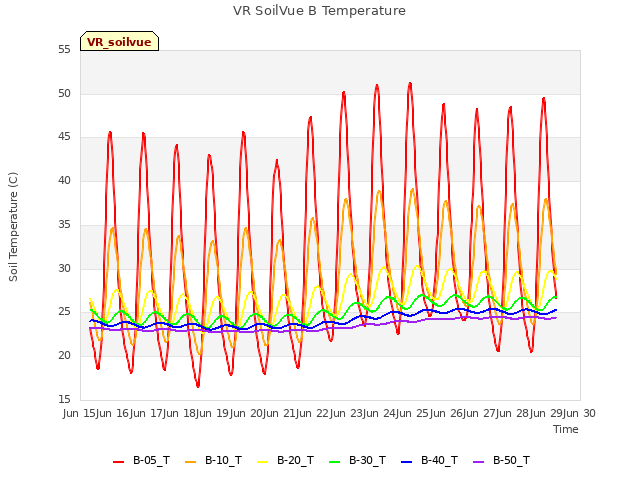Click the 15 y-axis tick value
The width and height of the screenshot is (640, 480).
pos(64,399)
